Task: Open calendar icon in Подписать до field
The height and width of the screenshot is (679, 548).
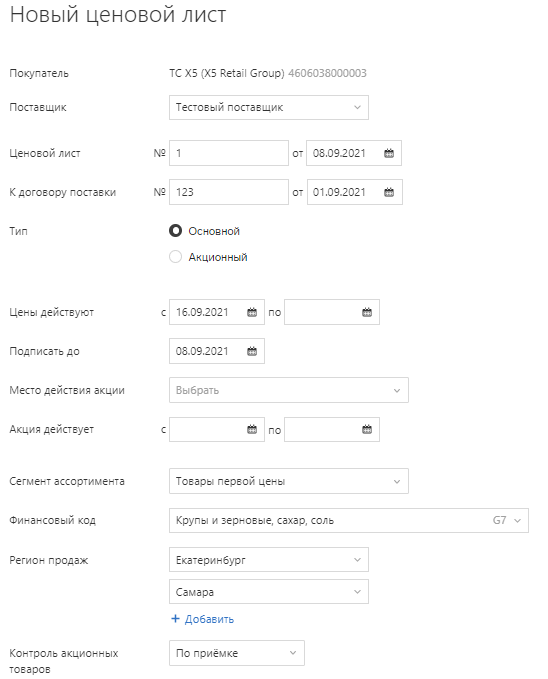Action: coord(252,351)
